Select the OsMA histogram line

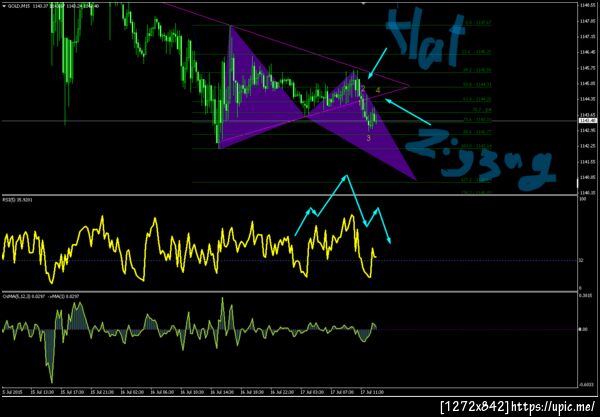[189, 340]
